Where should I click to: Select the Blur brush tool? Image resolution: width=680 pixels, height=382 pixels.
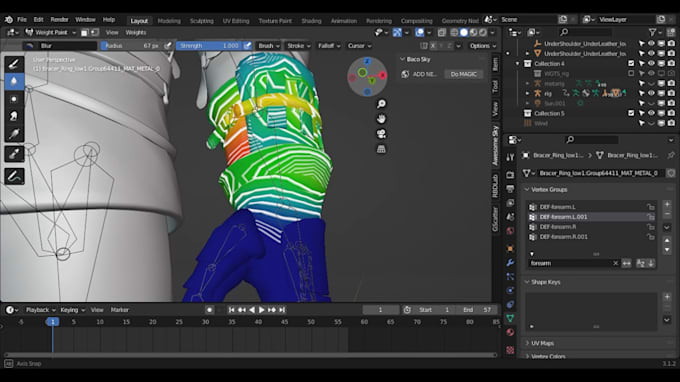(x=14, y=82)
